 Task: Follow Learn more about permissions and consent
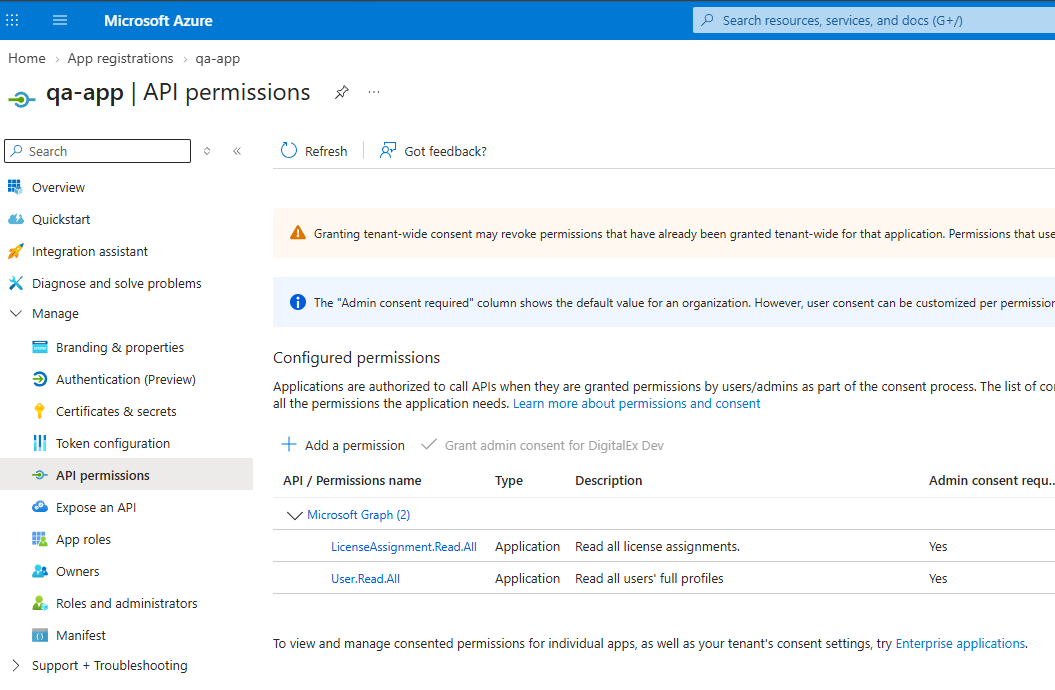tap(636, 404)
